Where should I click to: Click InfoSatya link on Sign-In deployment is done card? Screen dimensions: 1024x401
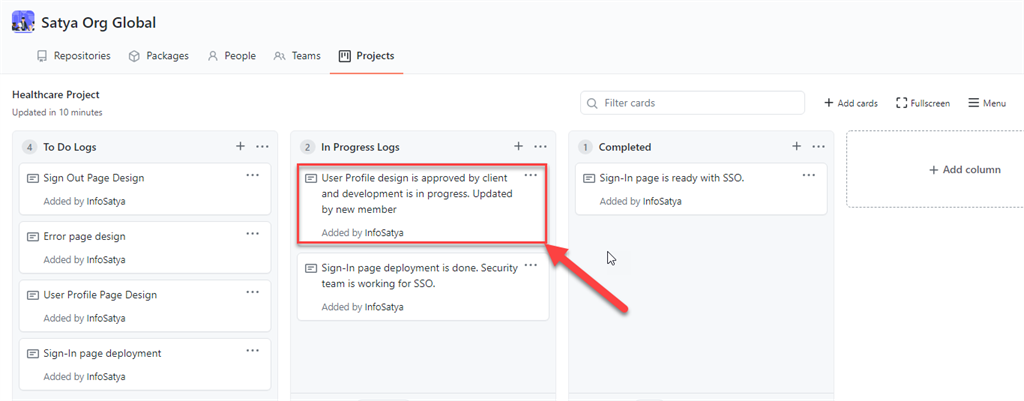[x=384, y=307]
